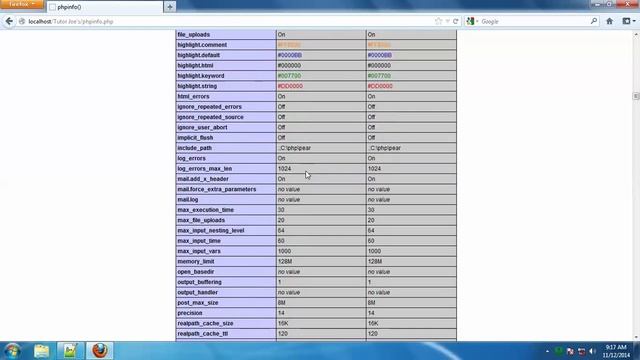The height and width of the screenshot is (360, 640).
Task: Click the html_errors directive name
Action: [x=193, y=96]
